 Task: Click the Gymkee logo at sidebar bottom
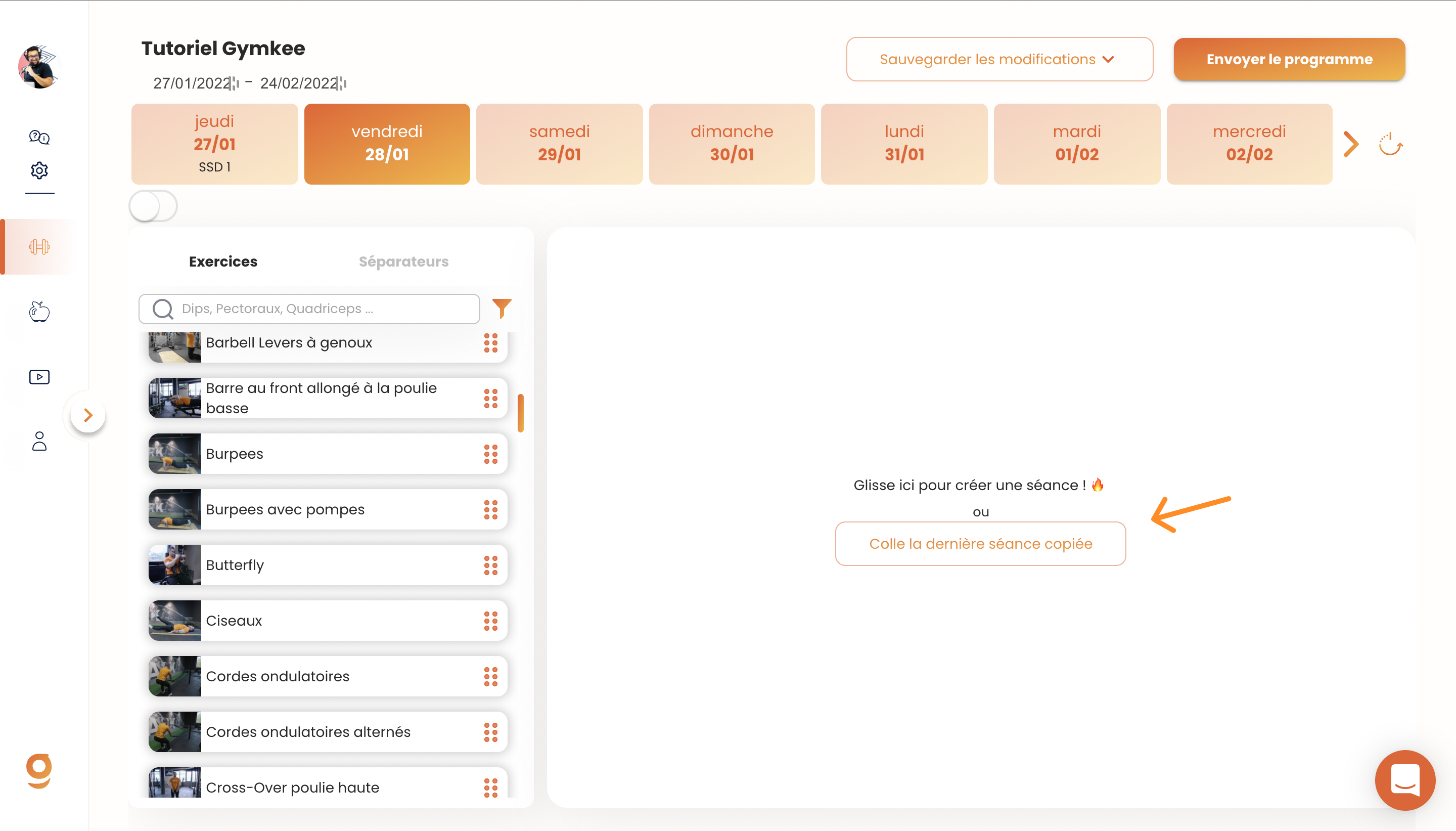click(x=39, y=771)
